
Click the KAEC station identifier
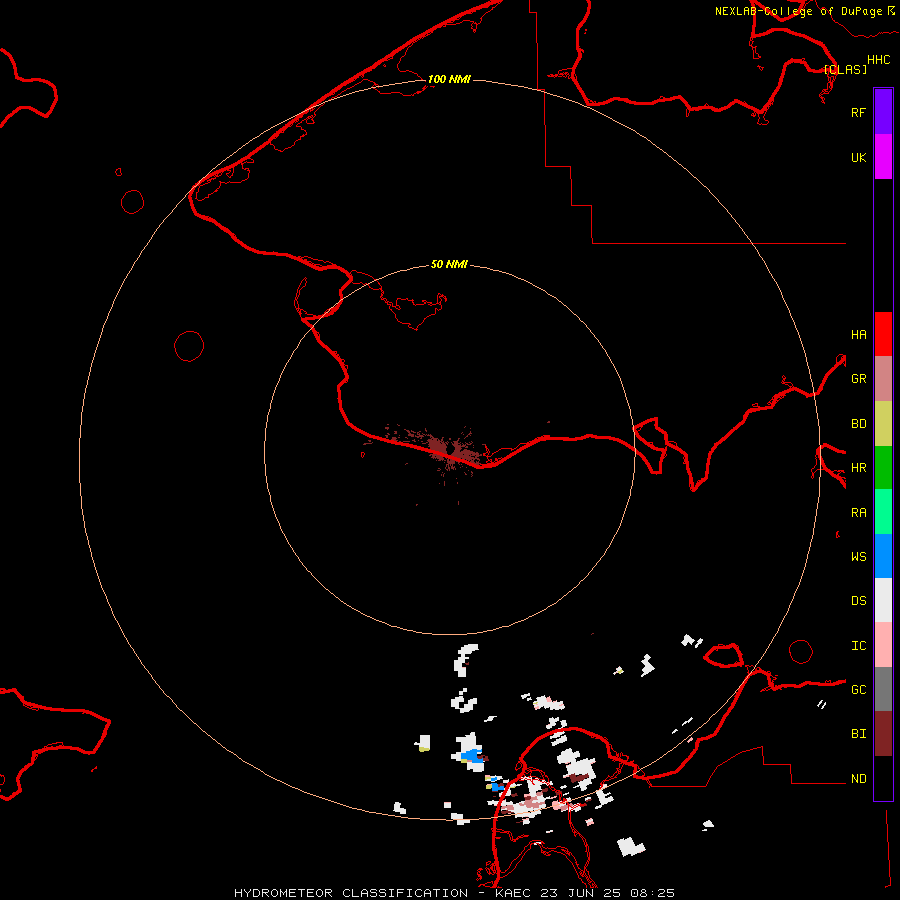tap(509, 893)
